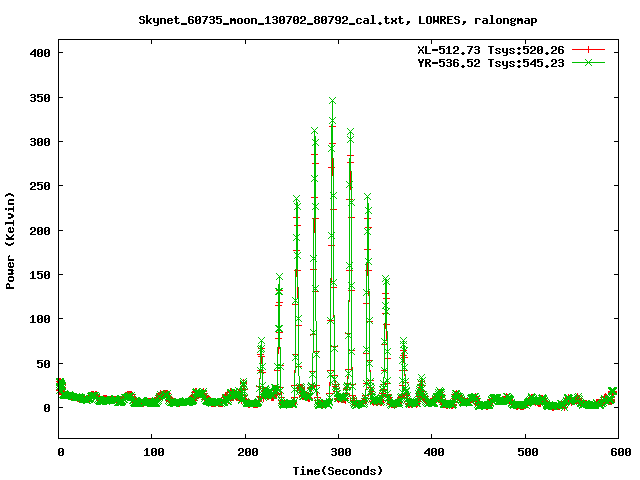Click the 400 tick label on power axis
Image resolution: width=640 pixels, height=480 pixels.
[x=40, y=53]
